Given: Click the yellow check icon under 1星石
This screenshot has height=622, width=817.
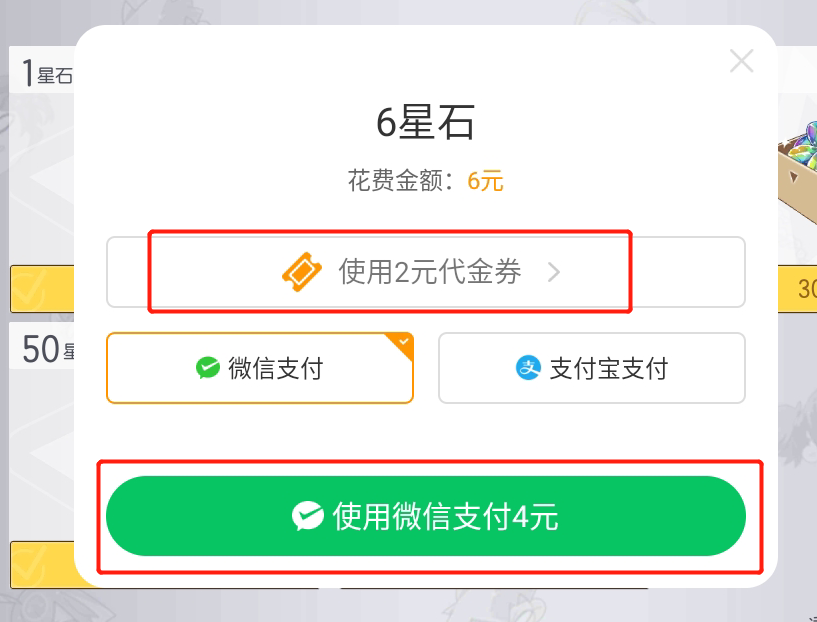Looking at the screenshot, I should [28, 290].
